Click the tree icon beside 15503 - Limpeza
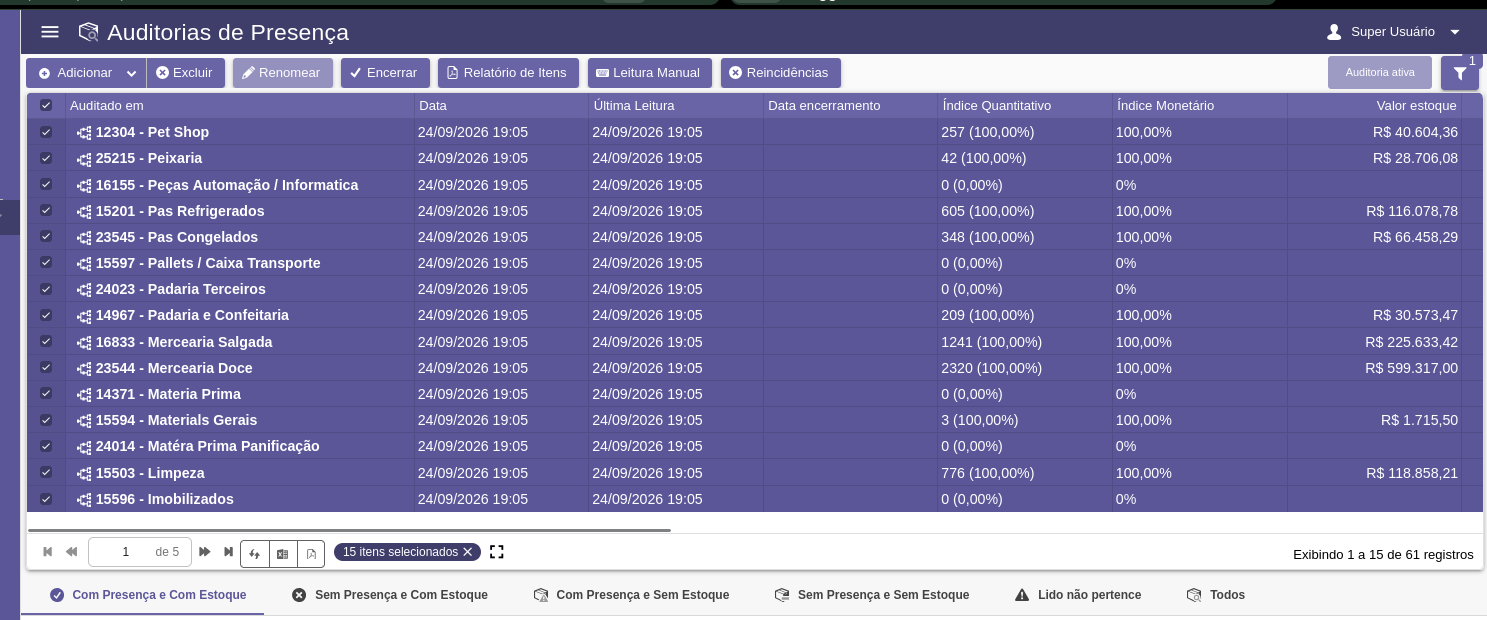The width and height of the screenshot is (1487, 620). (84, 473)
